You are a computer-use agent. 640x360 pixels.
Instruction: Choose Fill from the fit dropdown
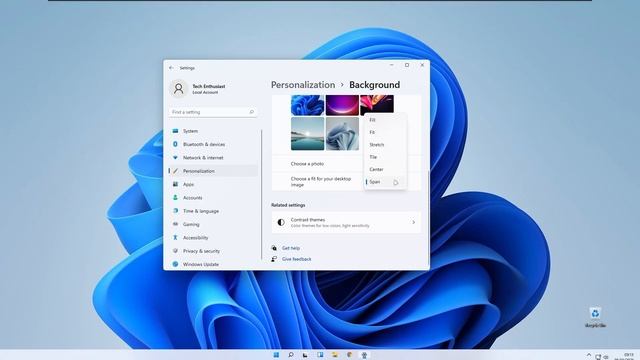point(385,120)
